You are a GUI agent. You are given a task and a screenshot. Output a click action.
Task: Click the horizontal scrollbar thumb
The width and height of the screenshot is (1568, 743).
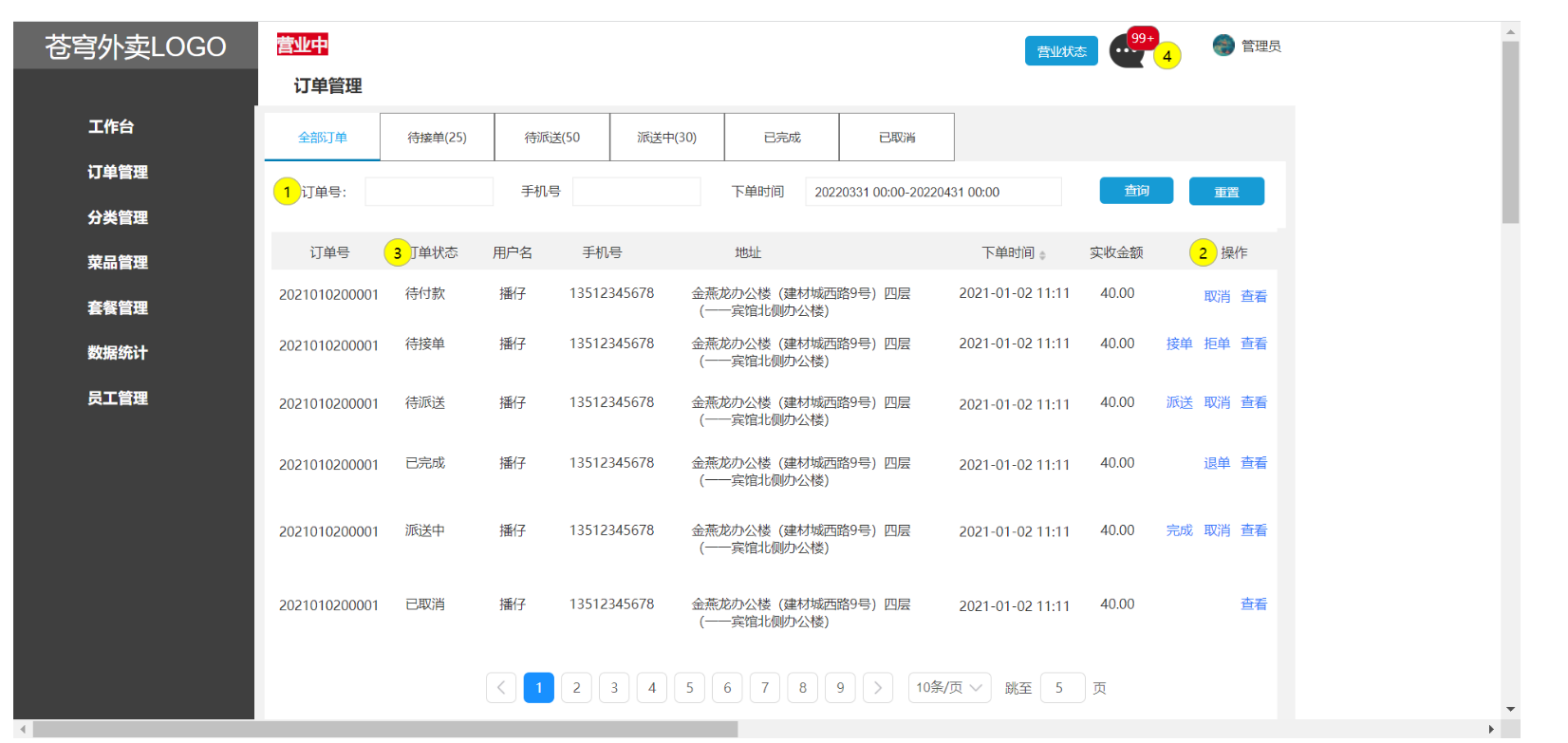click(385, 729)
